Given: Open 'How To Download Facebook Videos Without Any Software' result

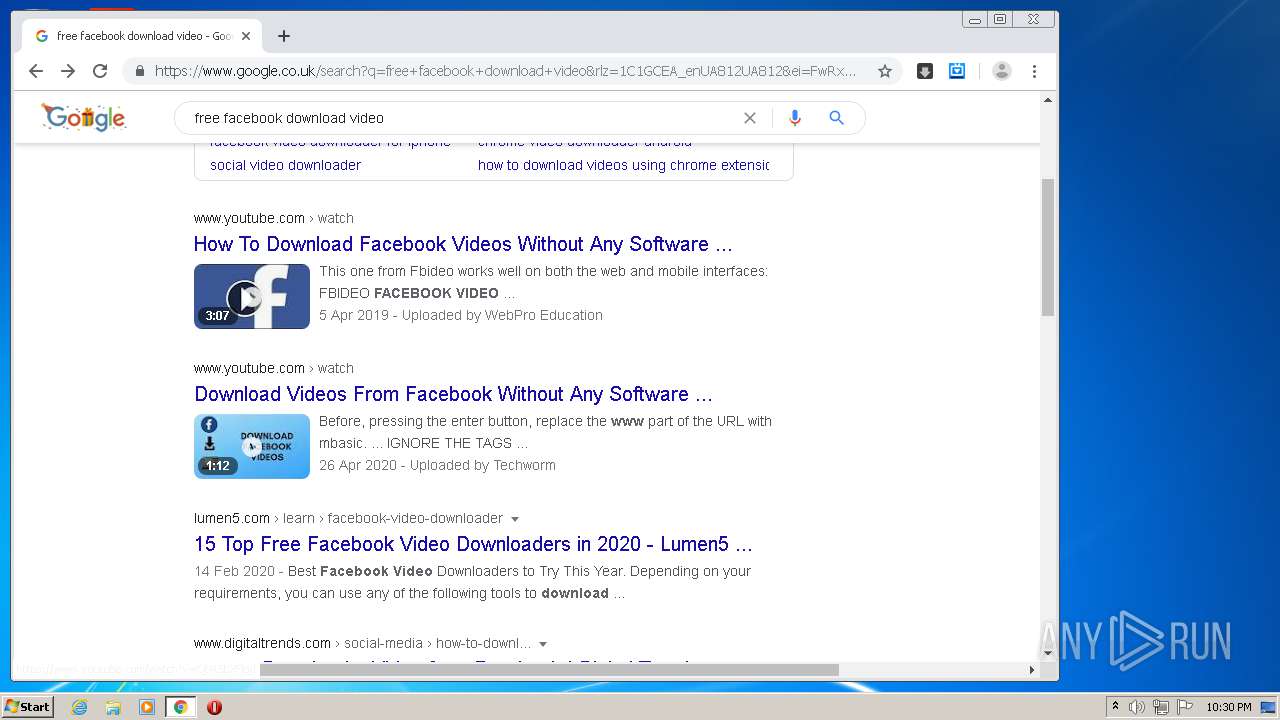Looking at the screenshot, I should [x=463, y=244].
